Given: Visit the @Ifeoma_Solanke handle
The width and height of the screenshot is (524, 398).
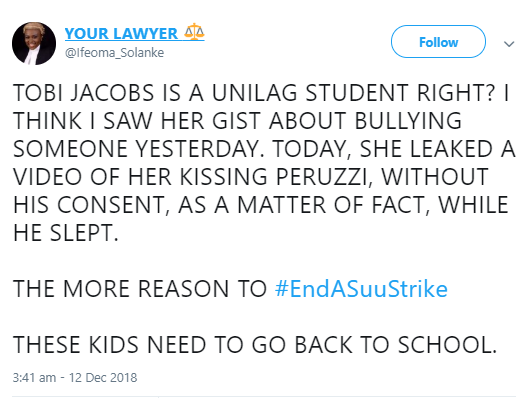Looking at the screenshot, I should click(x=114, y=53).
